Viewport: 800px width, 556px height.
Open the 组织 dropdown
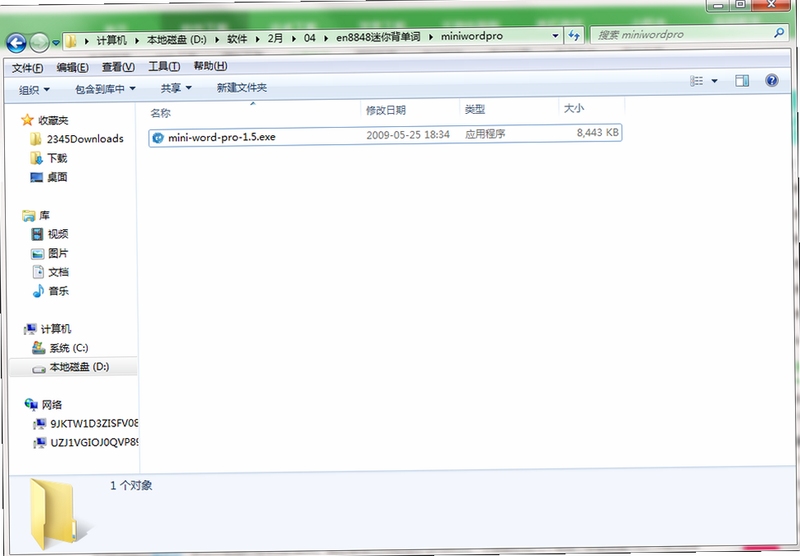point(34,90)
